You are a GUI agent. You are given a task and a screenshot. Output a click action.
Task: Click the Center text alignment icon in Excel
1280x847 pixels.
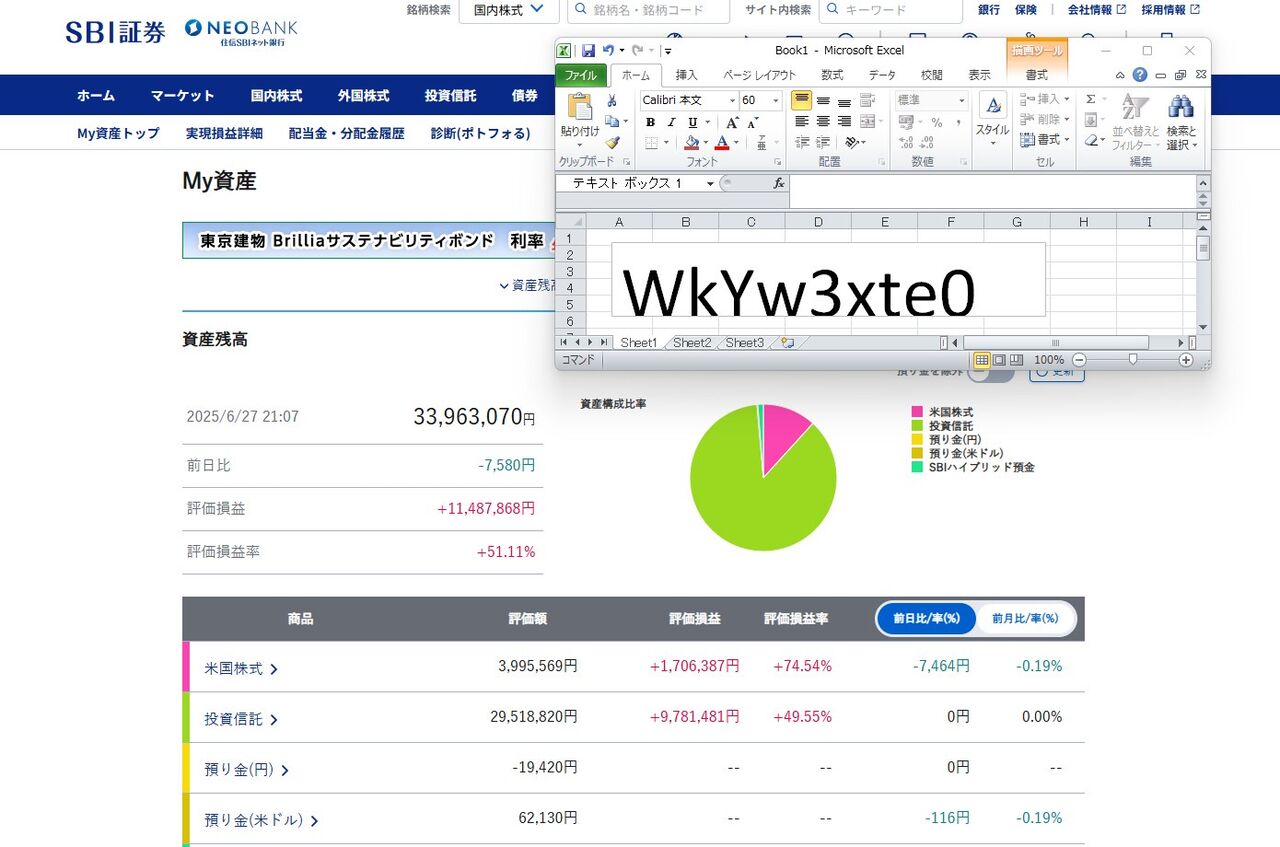click(x=823, y=122)
